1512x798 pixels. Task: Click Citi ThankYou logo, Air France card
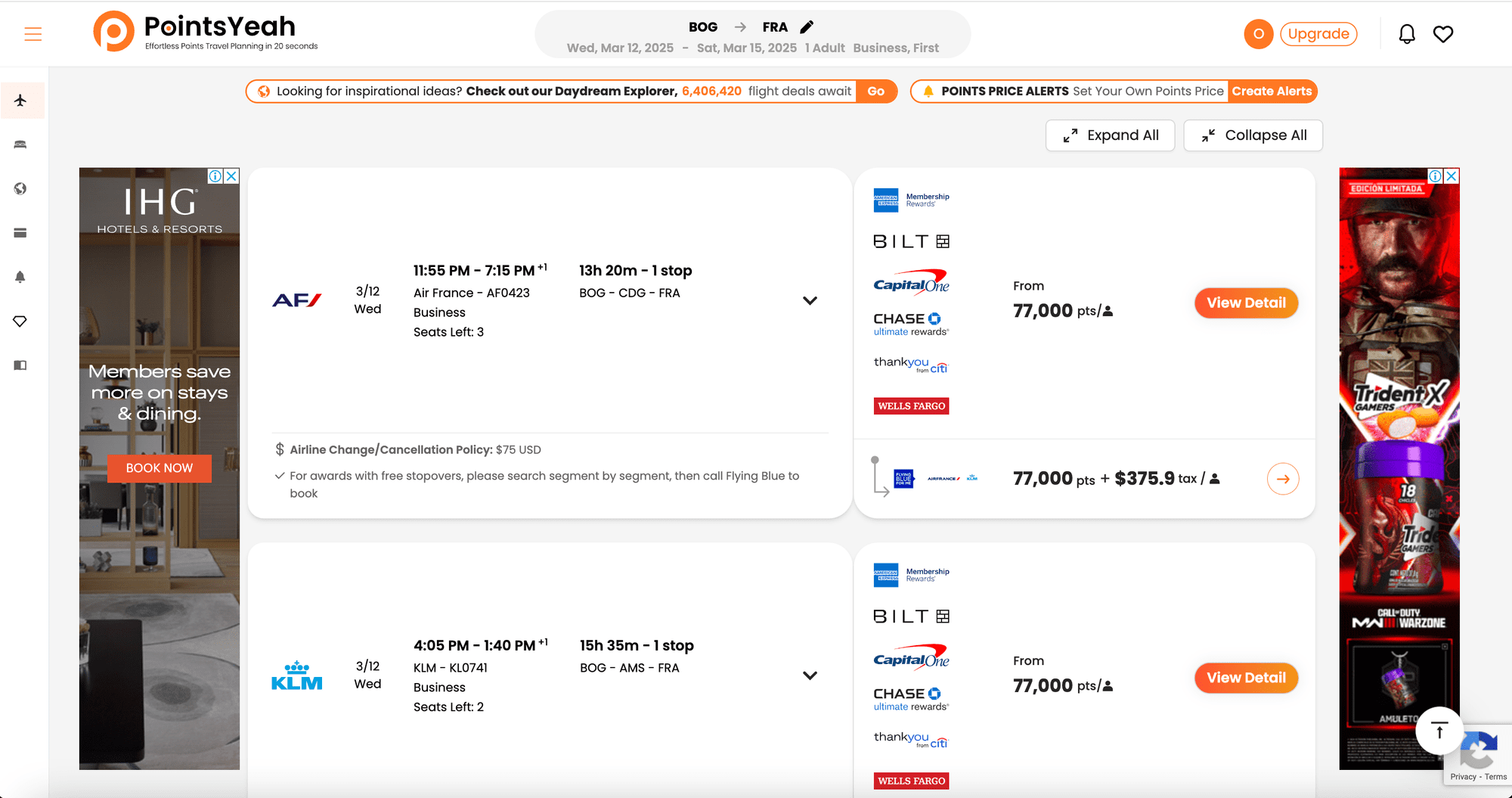pyautogui.click(x=911, y=365)
